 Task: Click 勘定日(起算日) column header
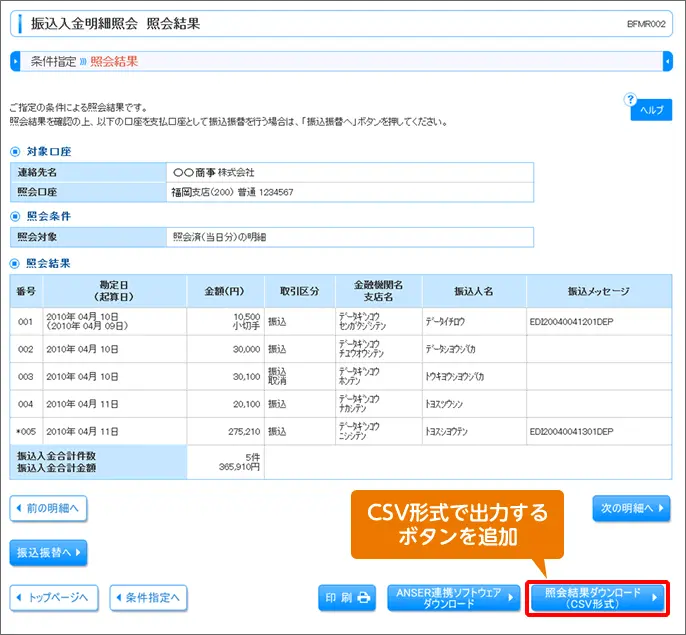115,291
